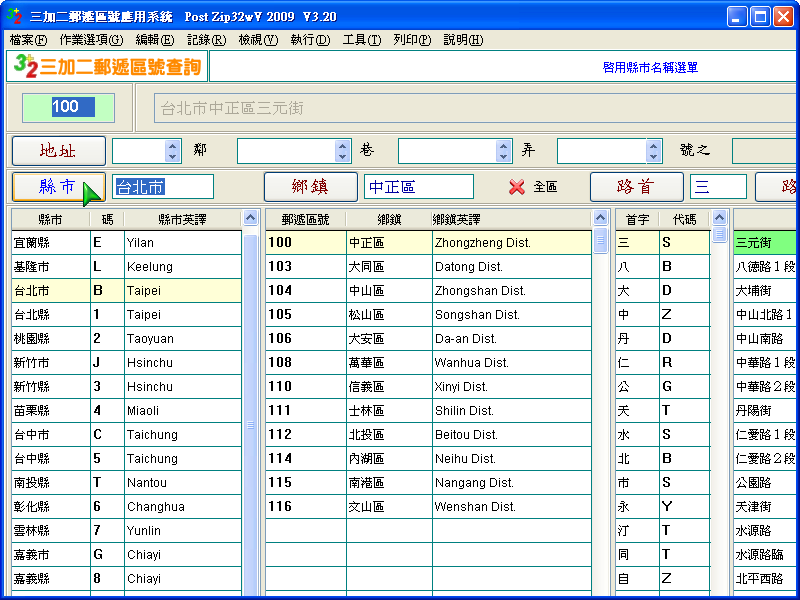
Task: Click the 縣市 button
Action: click(x=59, y=187)
